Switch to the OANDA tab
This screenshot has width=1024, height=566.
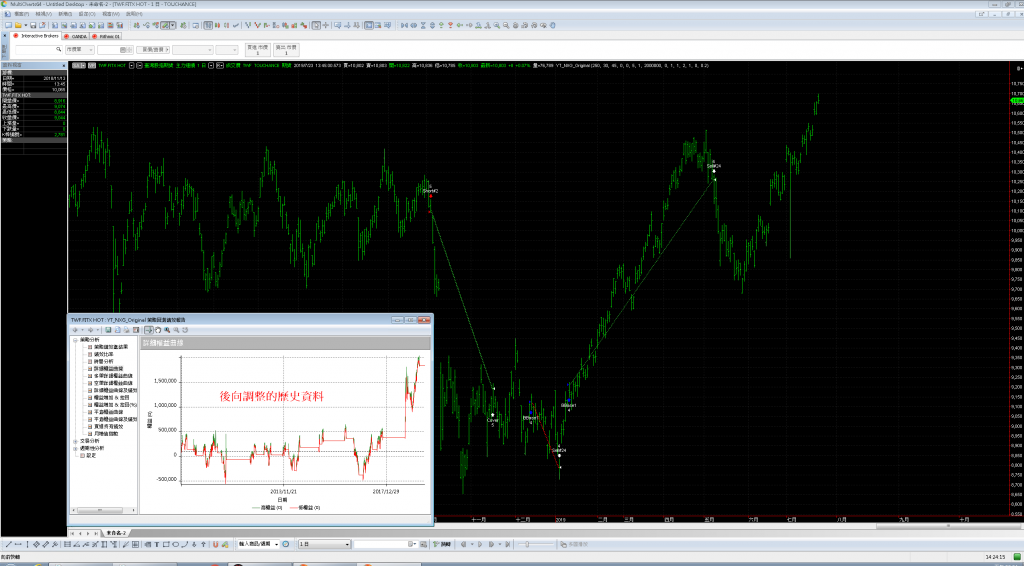tap(78, 36)
